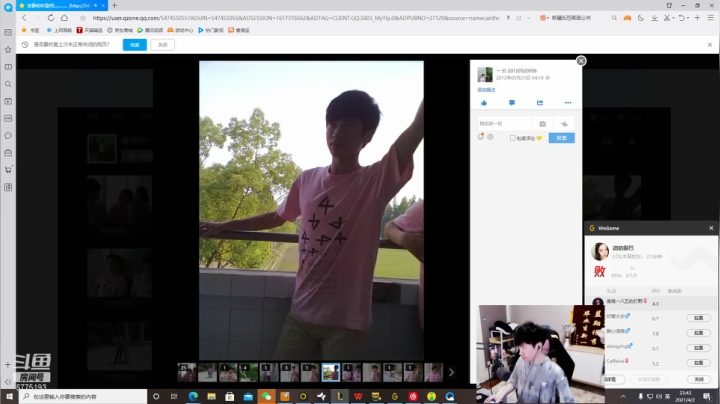Image resolution: width=720 pixels, height=404 pixels.
Task: Open WeChat from the taskbar
Action: click(x=266, y=396)
